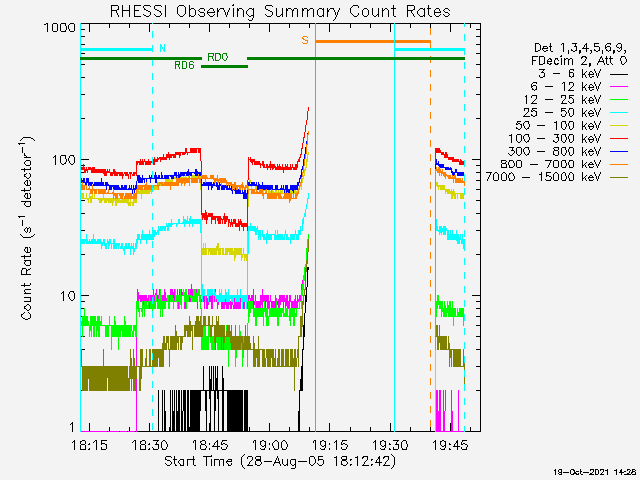
Task: Click the olive 7000 - 15000 keV legend line
Action: 618,178
